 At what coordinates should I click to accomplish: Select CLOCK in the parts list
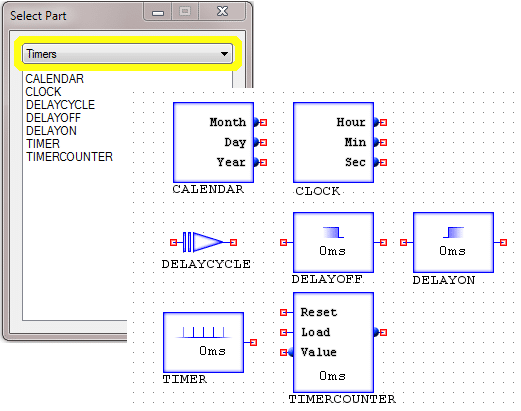click(x=43, y=92)
